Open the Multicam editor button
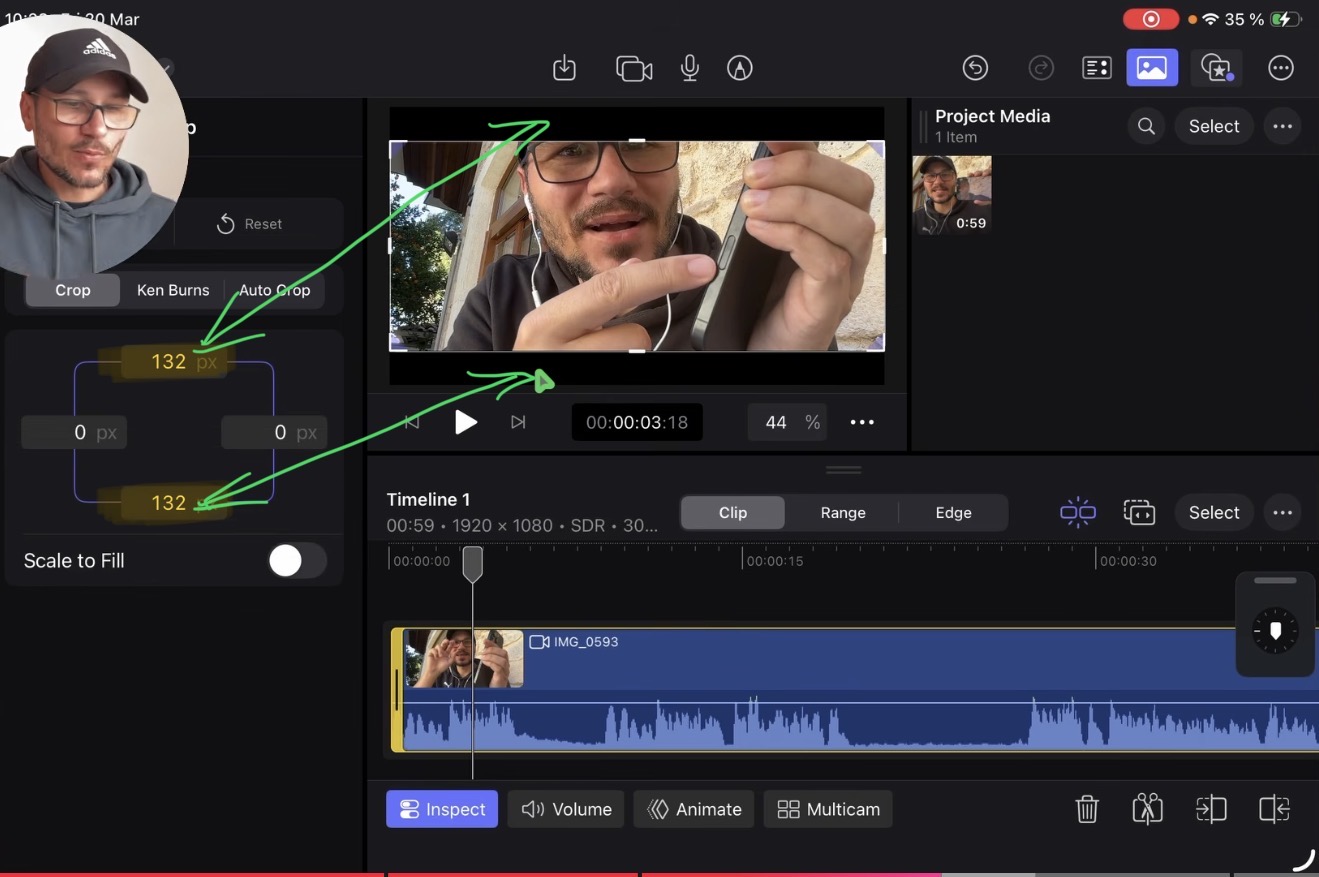 pos(827,809)
